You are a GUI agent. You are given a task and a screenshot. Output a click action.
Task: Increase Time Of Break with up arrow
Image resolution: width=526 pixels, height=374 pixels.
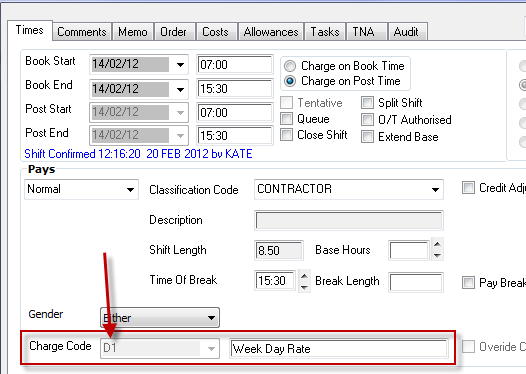point(304,276)
